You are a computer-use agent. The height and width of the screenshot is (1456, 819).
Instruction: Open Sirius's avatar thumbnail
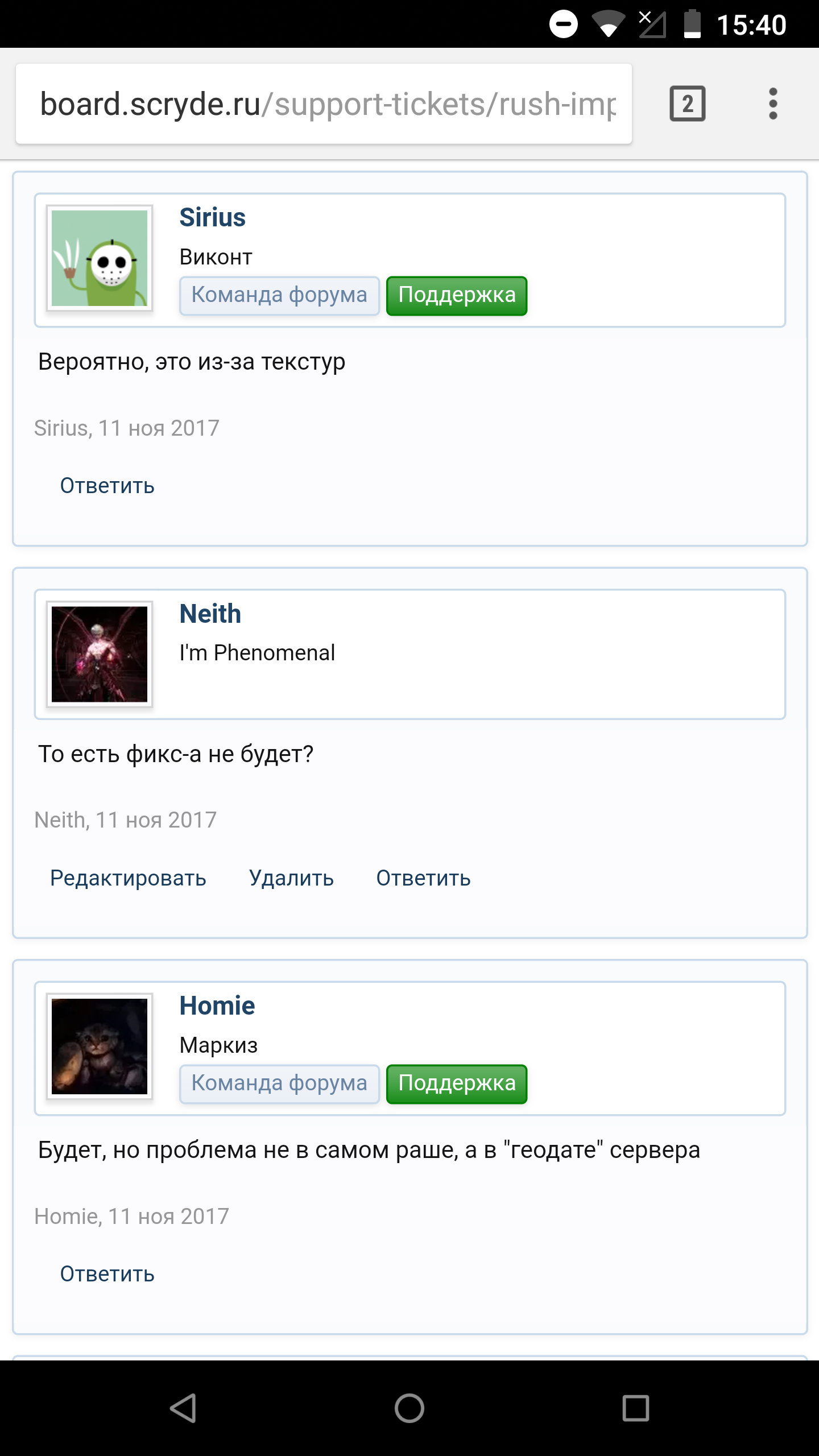point(100,258)
